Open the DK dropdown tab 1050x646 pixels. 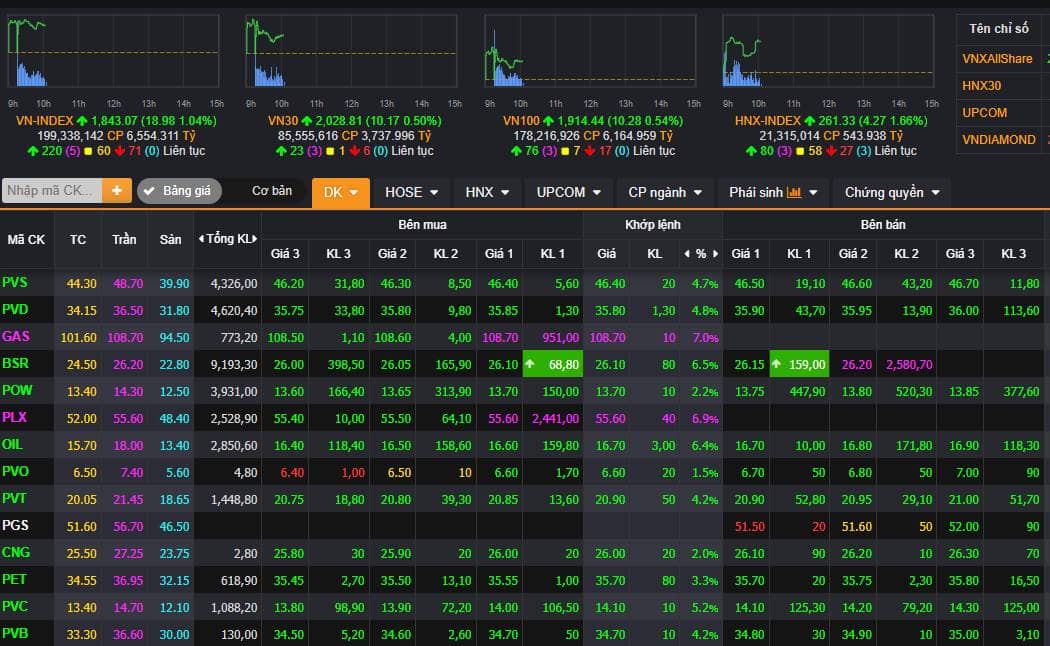click(341, 193)
